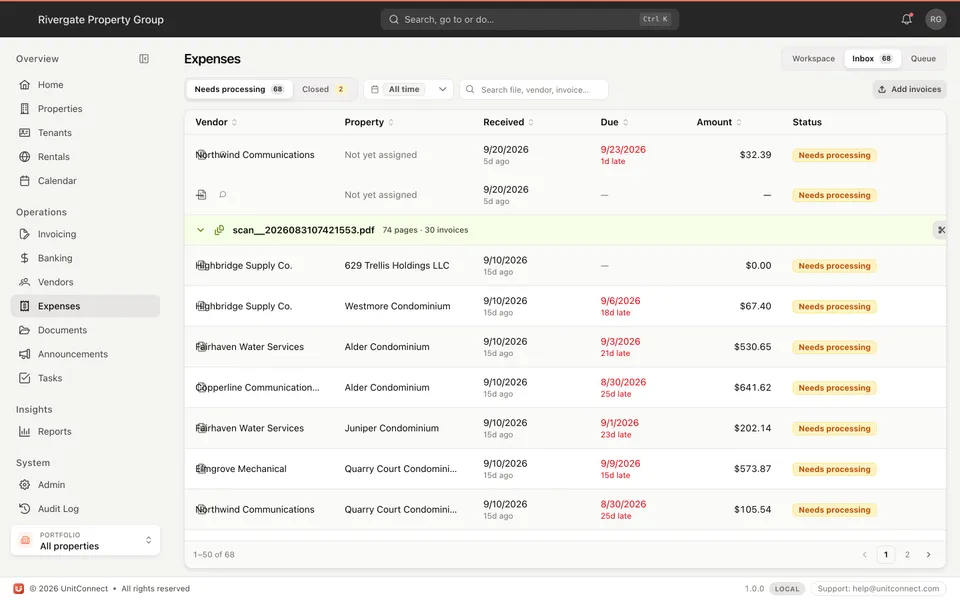The height and width of the screenshot is (600, 960).
Task: Click the next page arrow
Action: [x=928, y=555]
